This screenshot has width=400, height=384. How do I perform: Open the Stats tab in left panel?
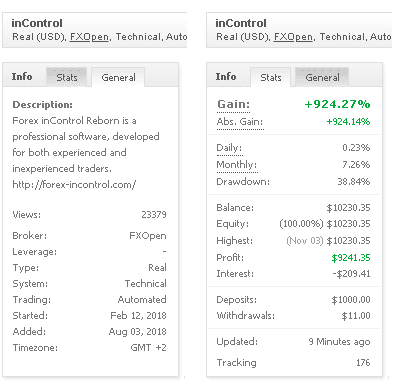click(x=67, y=77)
